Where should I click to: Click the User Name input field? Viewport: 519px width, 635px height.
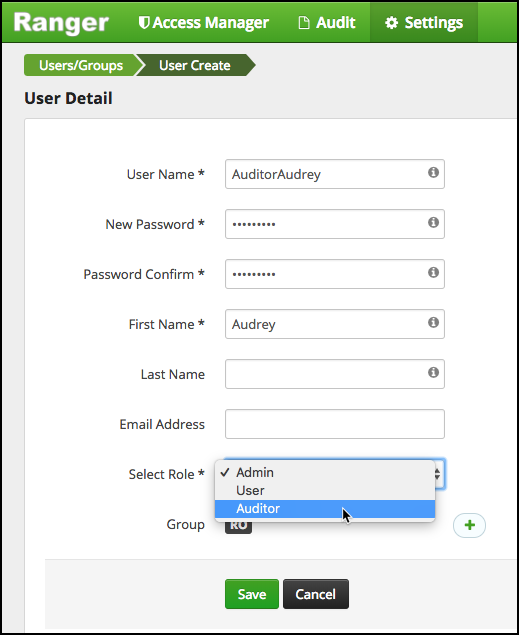click(335, 174)
